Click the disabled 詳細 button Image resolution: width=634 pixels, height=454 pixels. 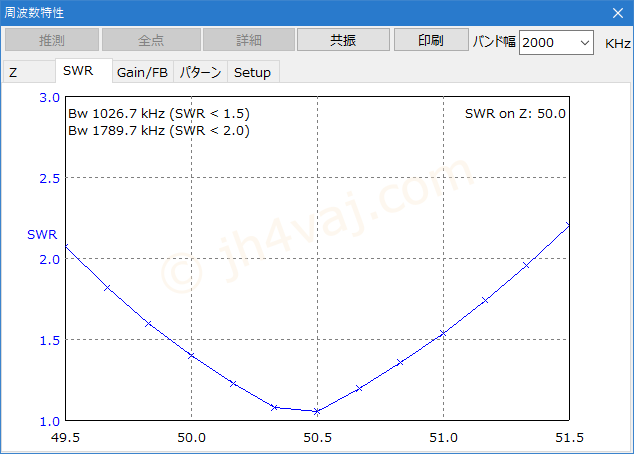pyautogui.click(x=249, y=40)
